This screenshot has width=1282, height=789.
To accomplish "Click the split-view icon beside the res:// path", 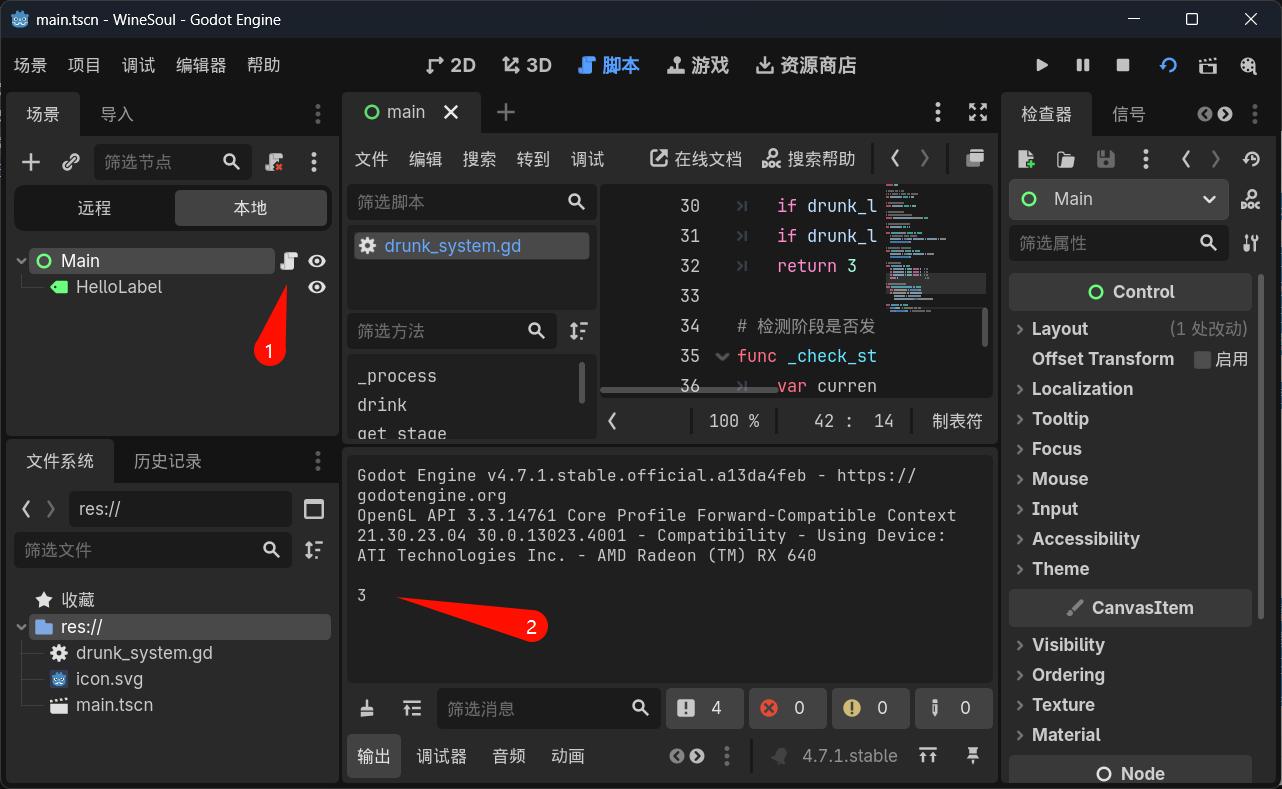I will click(x=314, y=509).
